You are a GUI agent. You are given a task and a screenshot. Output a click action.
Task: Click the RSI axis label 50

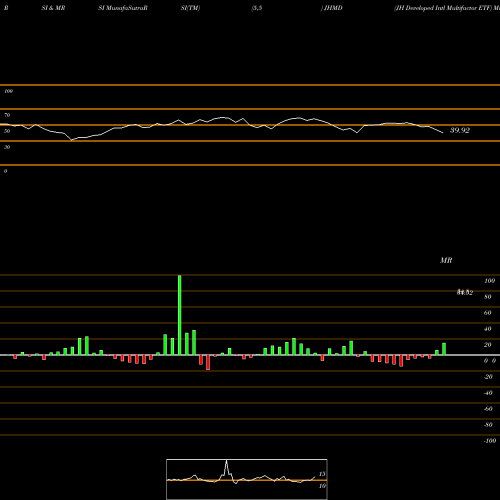(x=7, y=131)
